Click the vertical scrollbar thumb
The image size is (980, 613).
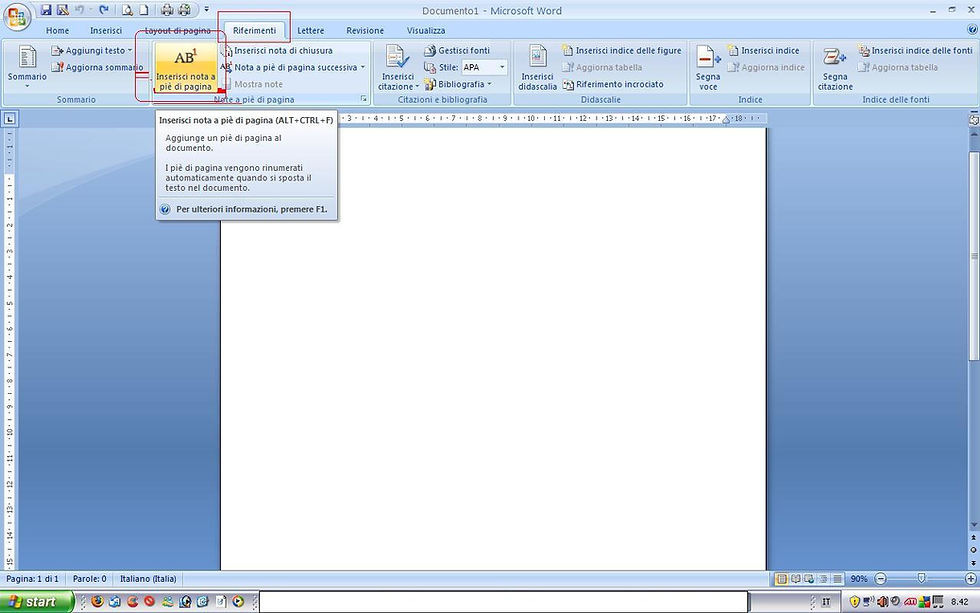click(974, 256)
